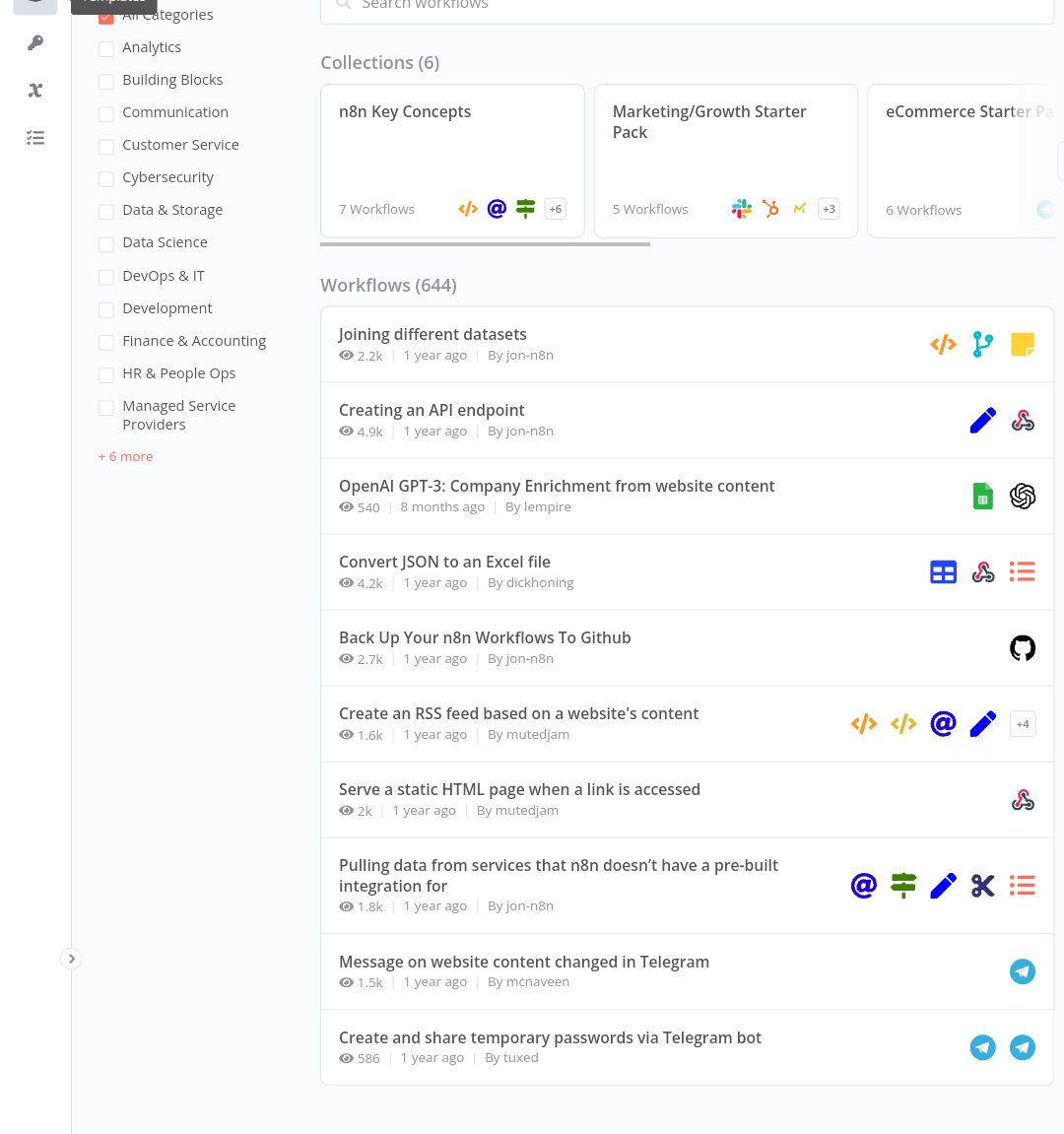Click @ icon on n8n Key Concepts card
Image resolution: width=1064 pixels, height=1134 pixels.
[497, 209]
